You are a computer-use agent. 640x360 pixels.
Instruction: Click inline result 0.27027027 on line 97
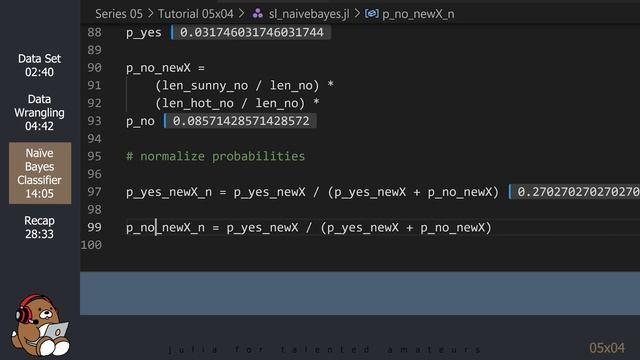click(x=574, y=191)
